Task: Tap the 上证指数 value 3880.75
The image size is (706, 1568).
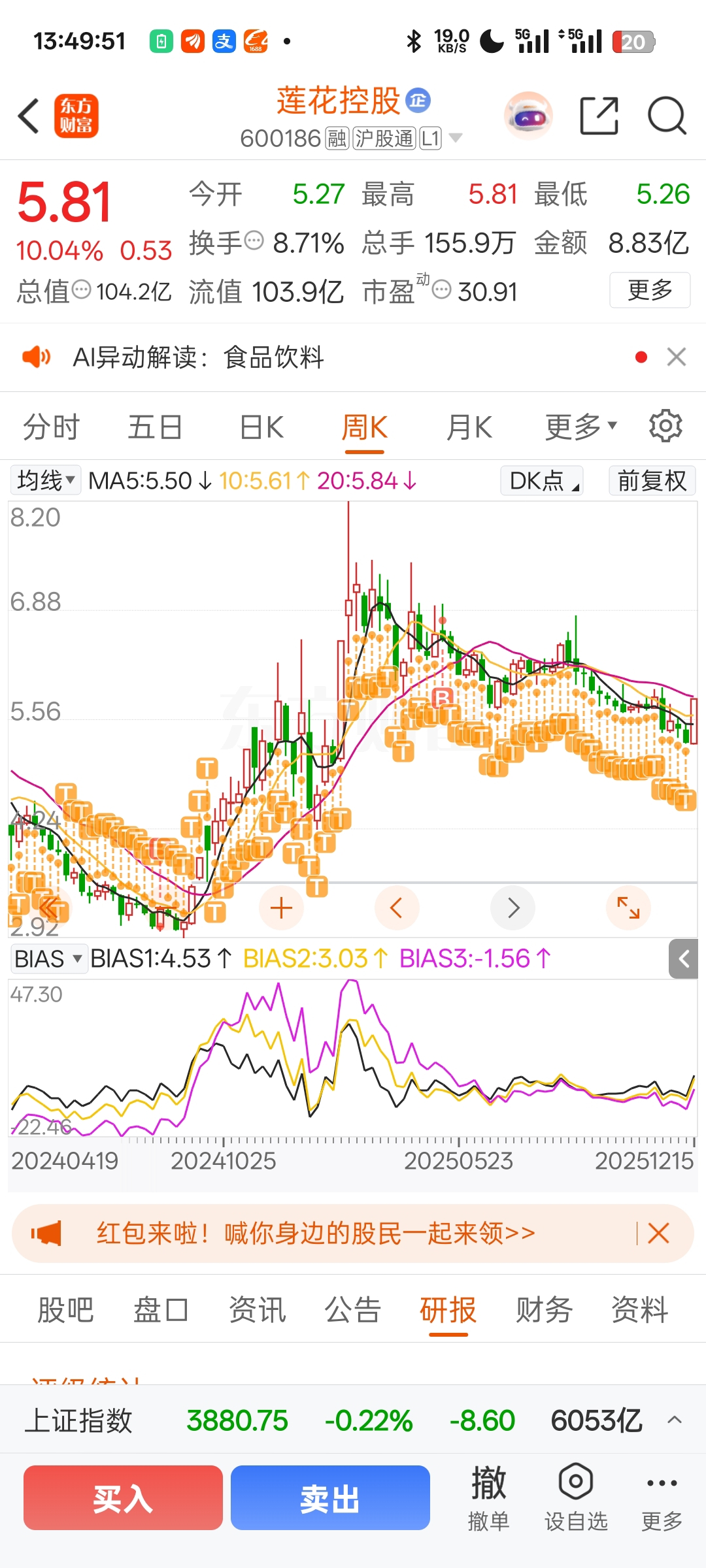Action: point(237,1420)
